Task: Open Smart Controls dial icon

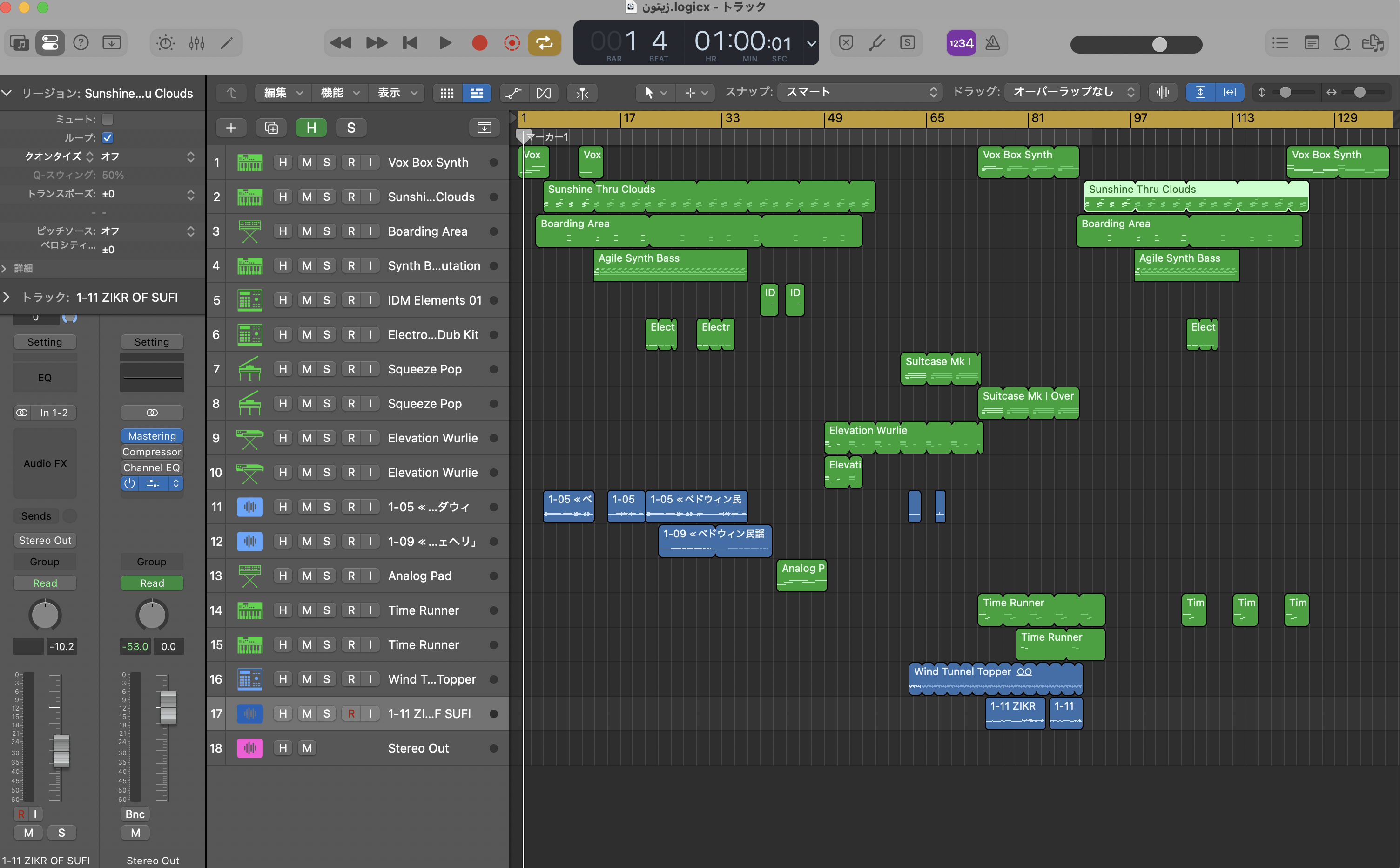Action: point(165,43)
